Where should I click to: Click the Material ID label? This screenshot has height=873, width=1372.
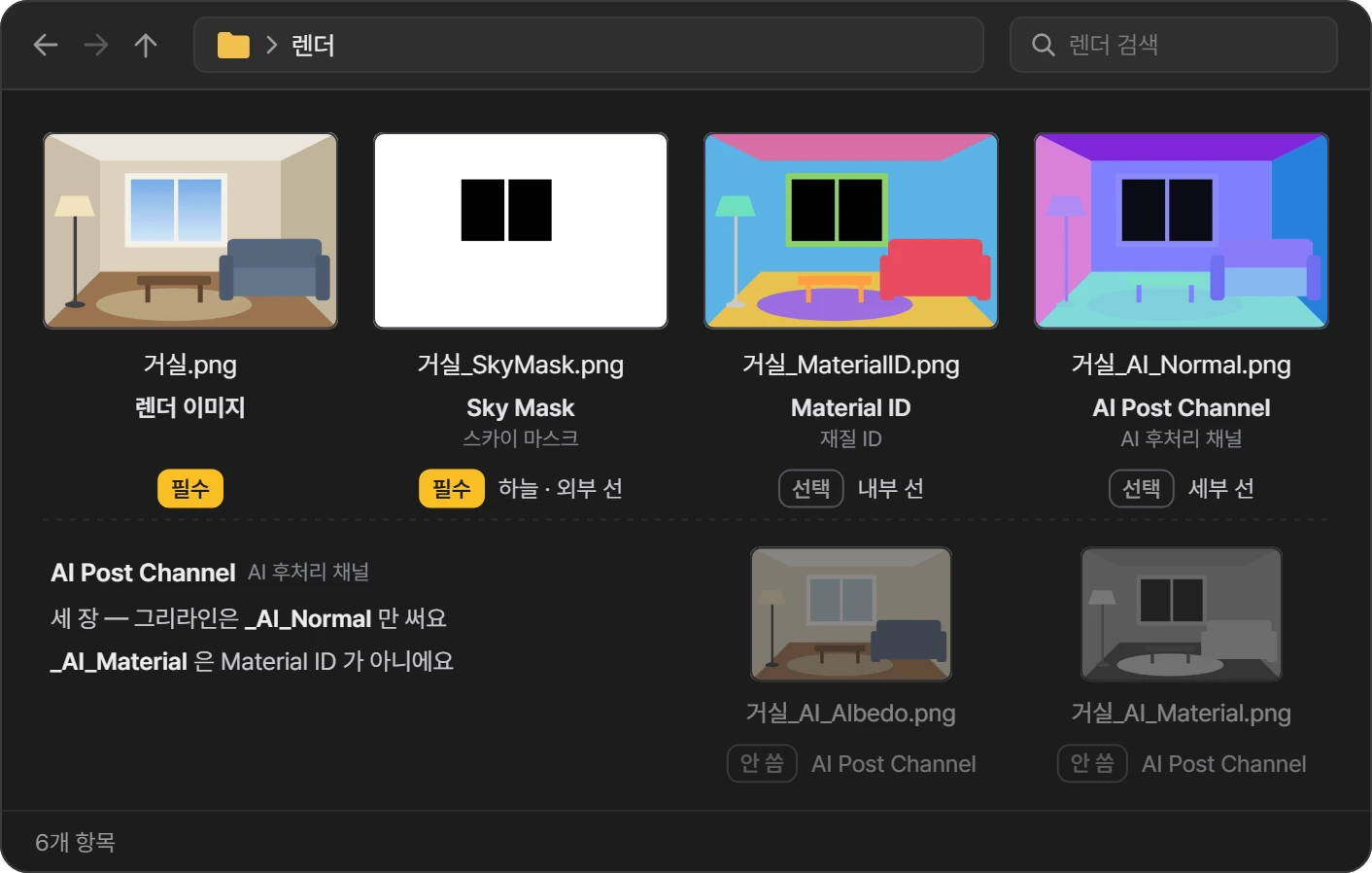851,407
